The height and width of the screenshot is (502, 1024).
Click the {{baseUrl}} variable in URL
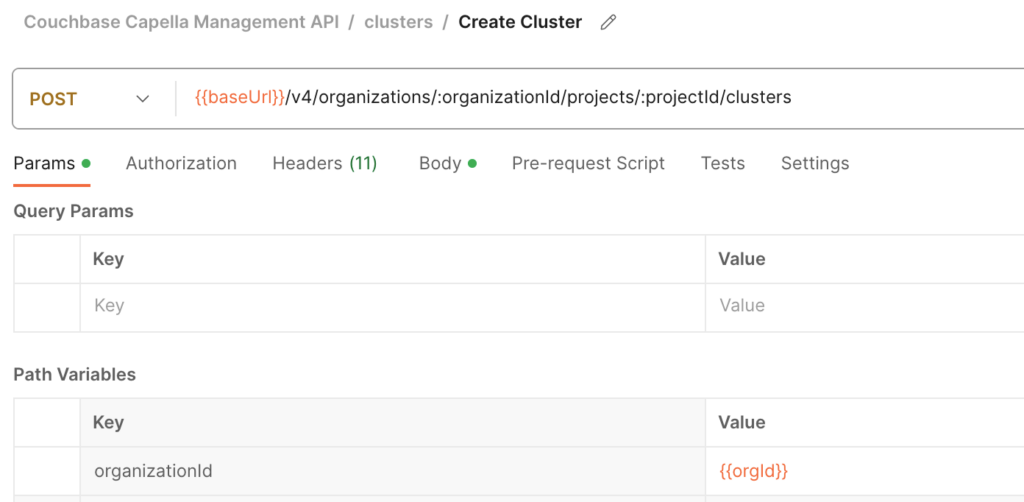240,98
